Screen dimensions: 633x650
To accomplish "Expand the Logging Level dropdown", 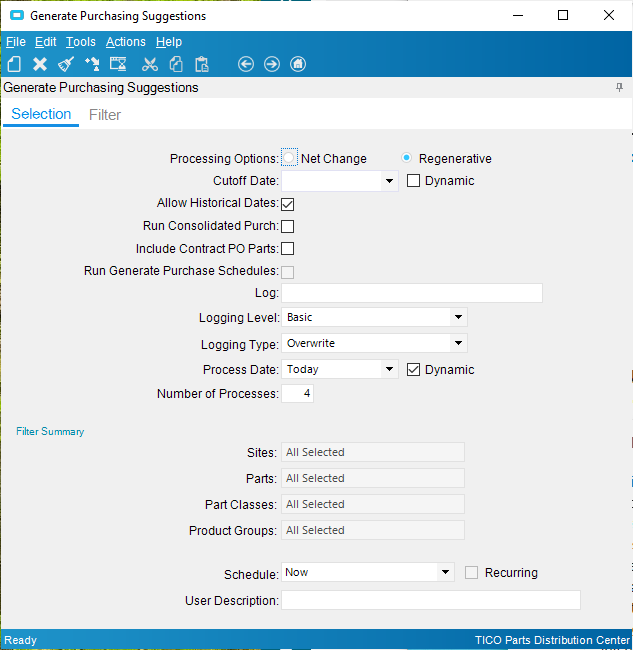I will tap(458, 317).
